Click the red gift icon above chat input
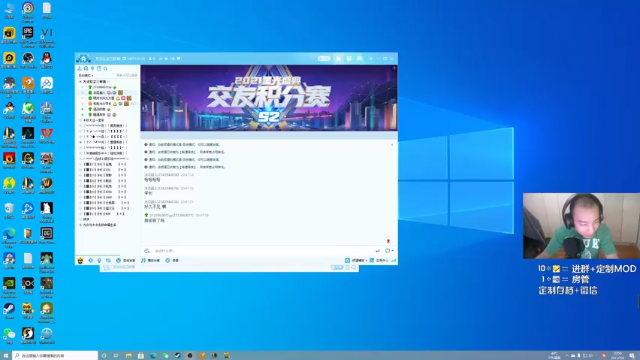This screenshot has height=360, width=640. [388, 241]
